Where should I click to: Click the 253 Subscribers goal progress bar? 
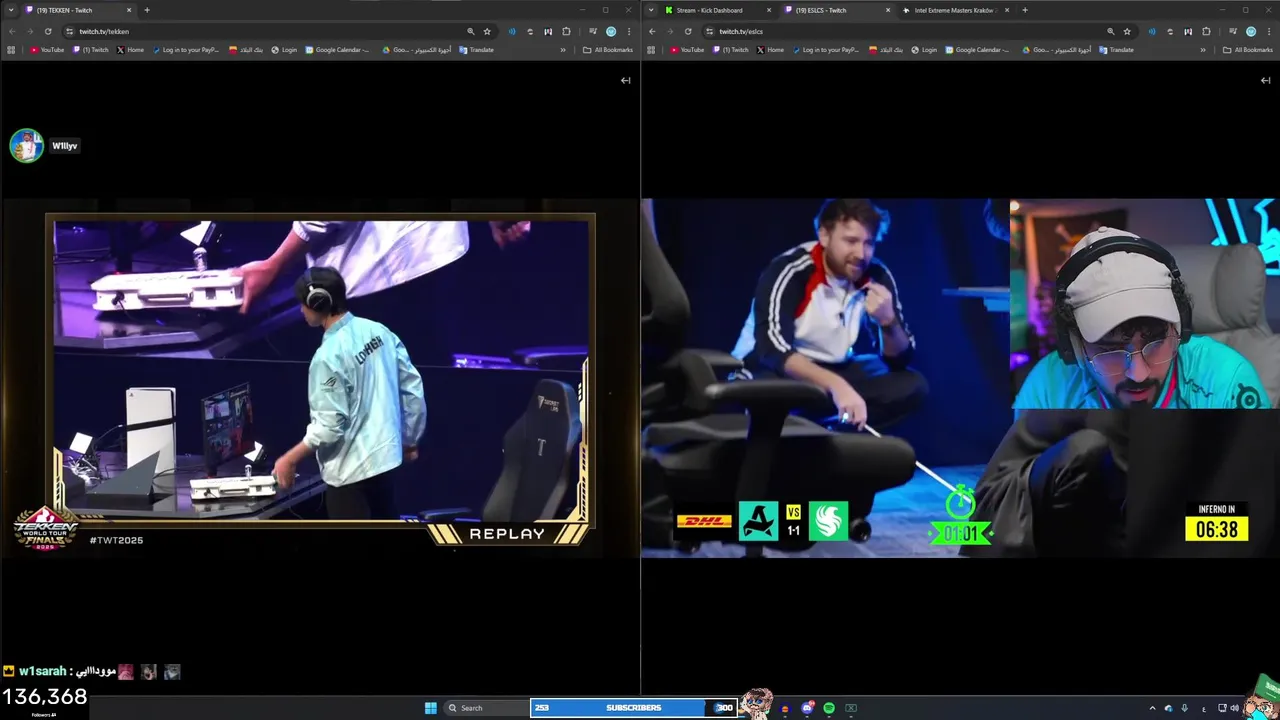click(x=634, y=708)
